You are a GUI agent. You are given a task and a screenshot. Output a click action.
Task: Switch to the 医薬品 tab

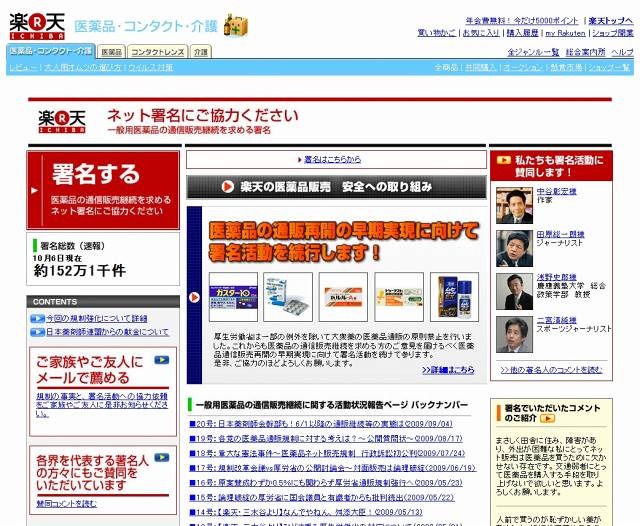coord(111,52)
